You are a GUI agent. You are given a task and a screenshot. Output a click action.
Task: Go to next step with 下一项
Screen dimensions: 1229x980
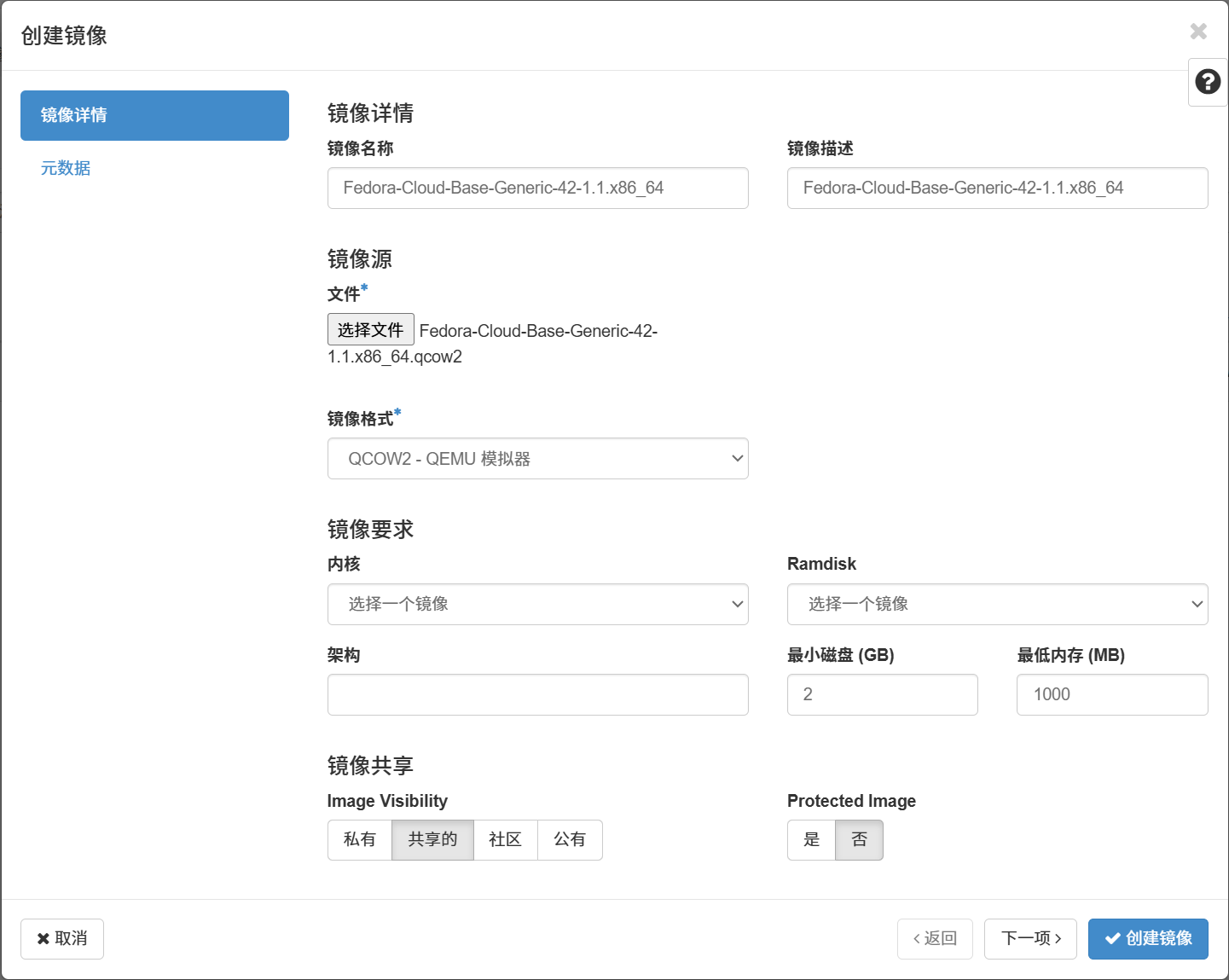click(x=1030, y=938)
